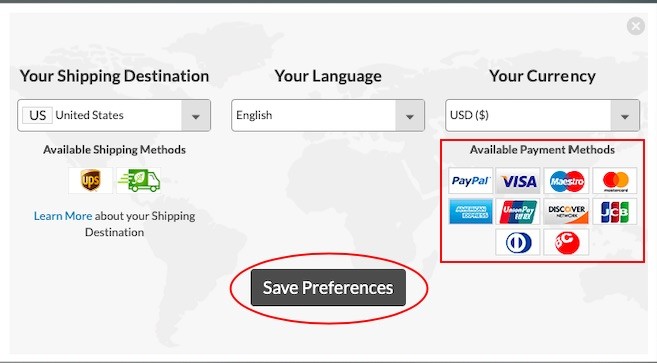The height and width of the screenshot is (363, 657).
Task: Open the USD ($) currency dropdown
Action: pos(542,115)
